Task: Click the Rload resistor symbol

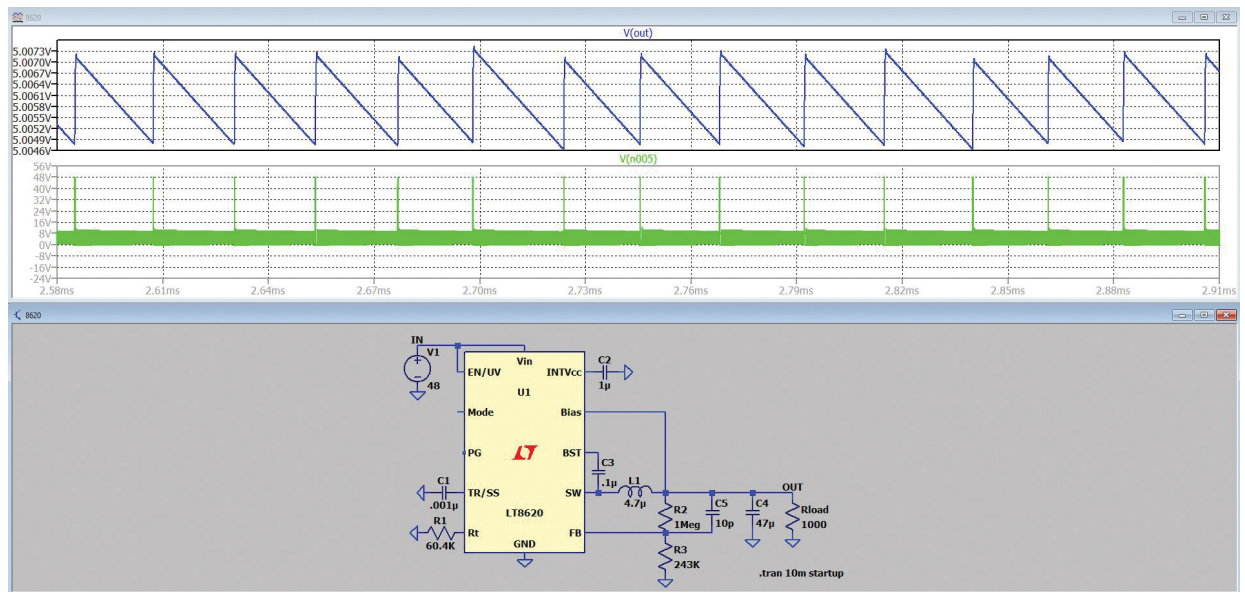Action: pyautogui.click(x=792, y=518)
